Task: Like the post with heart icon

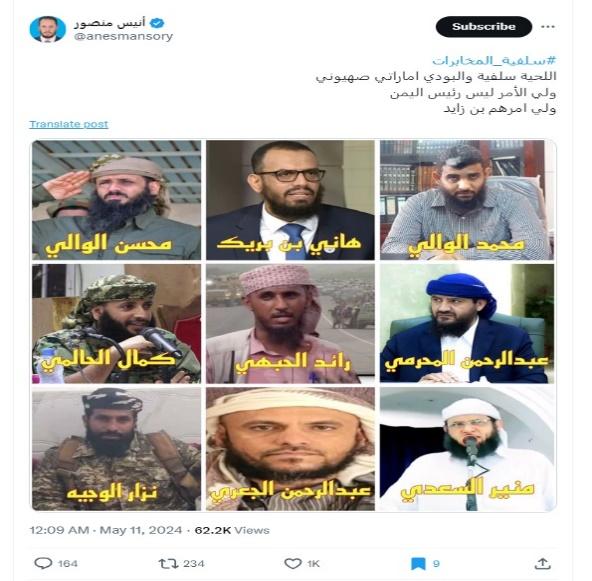Action: (293, 563)
